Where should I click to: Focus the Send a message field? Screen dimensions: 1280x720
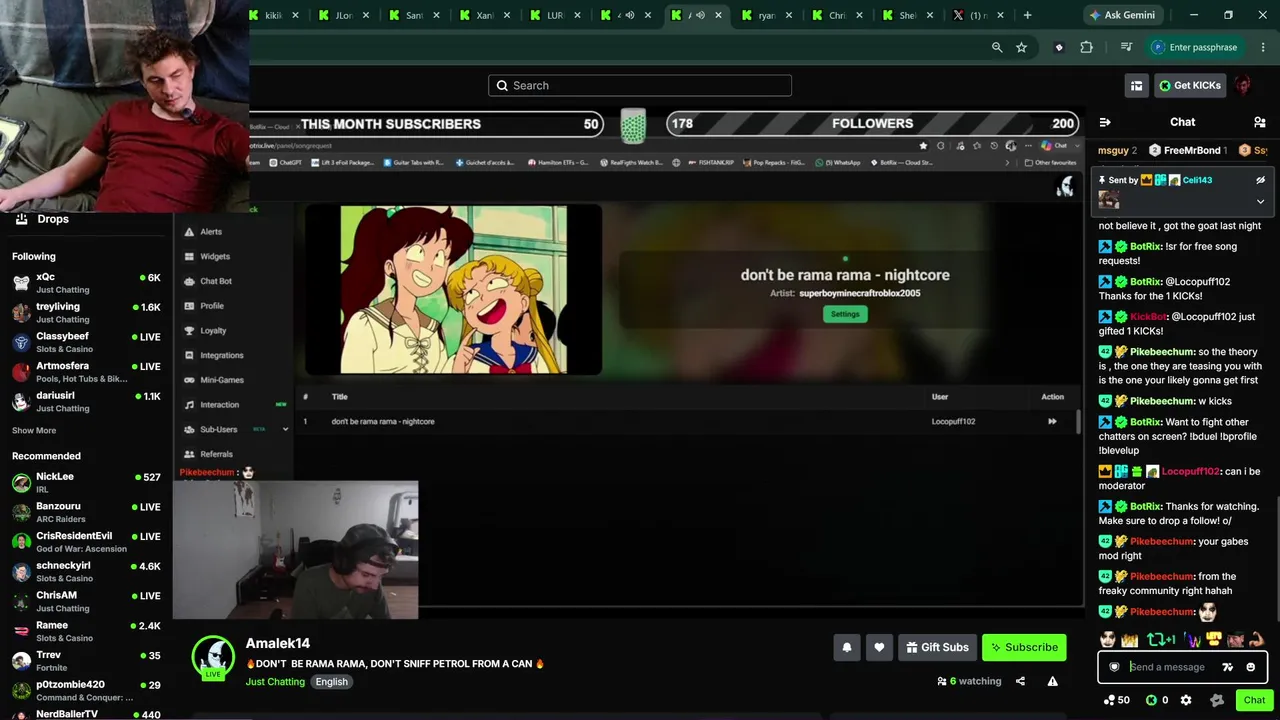pos(1170,667)
